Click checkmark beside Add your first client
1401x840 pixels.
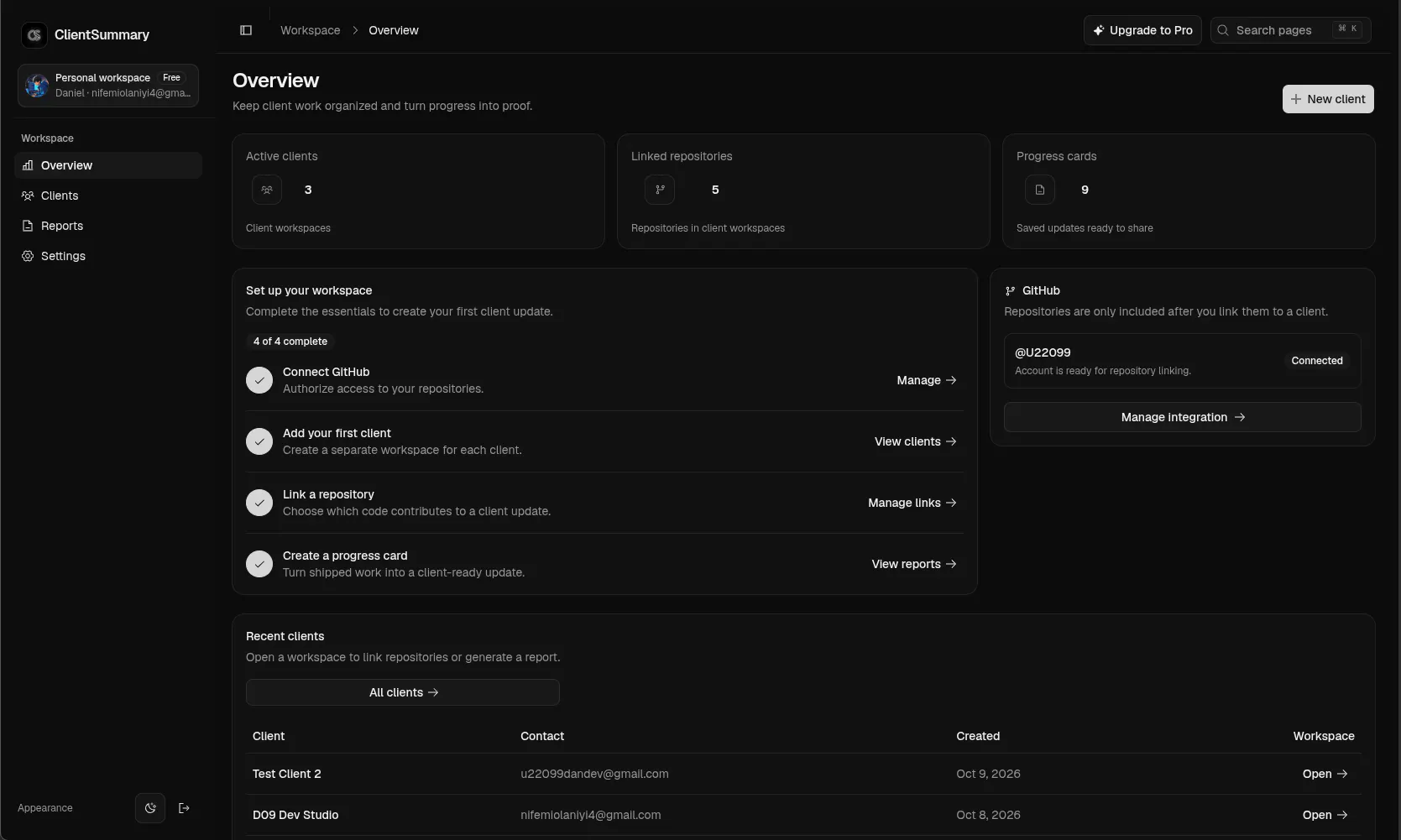(x=259, y=441)
